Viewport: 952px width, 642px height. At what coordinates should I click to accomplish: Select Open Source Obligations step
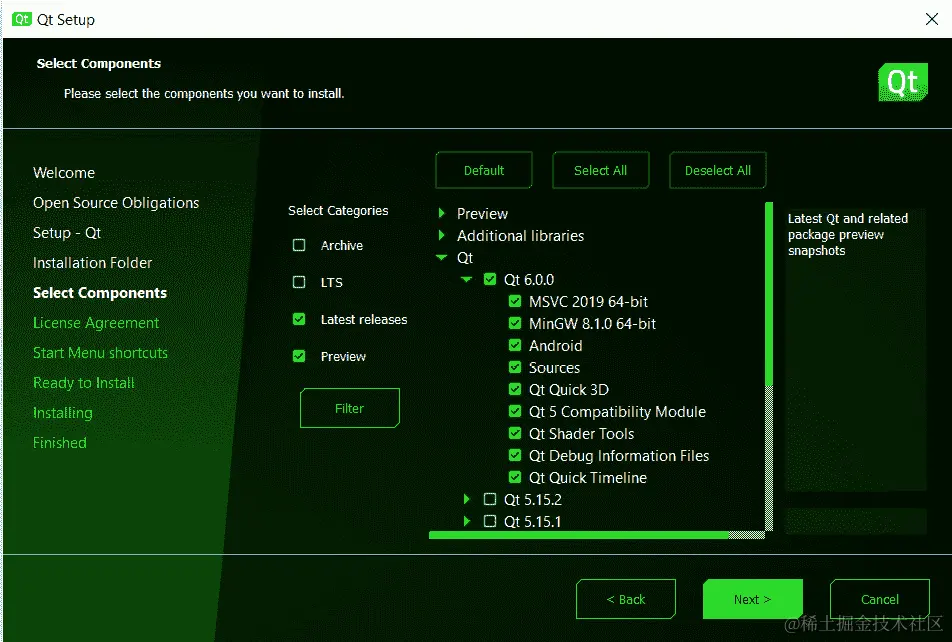tap(116, 203)
